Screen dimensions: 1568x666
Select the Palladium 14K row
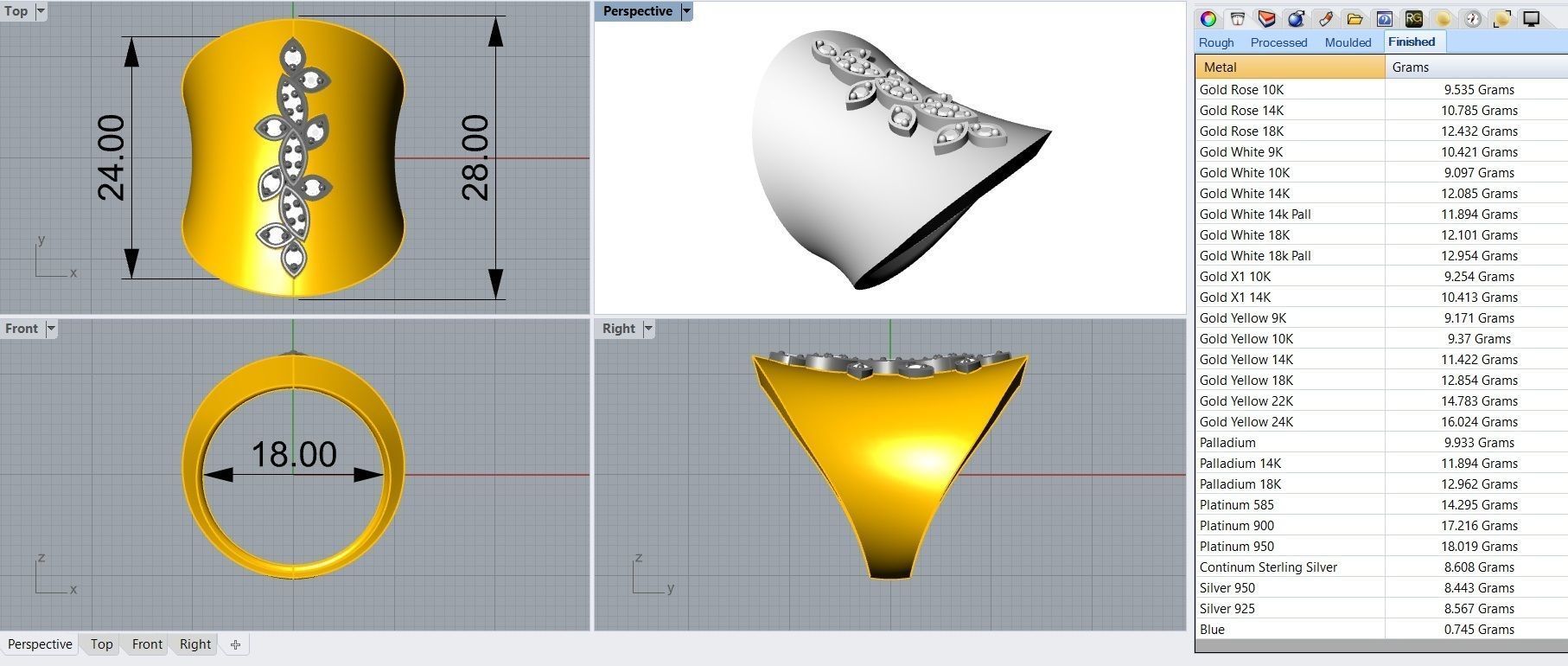pyautogui.click(x=1381, y=463)
